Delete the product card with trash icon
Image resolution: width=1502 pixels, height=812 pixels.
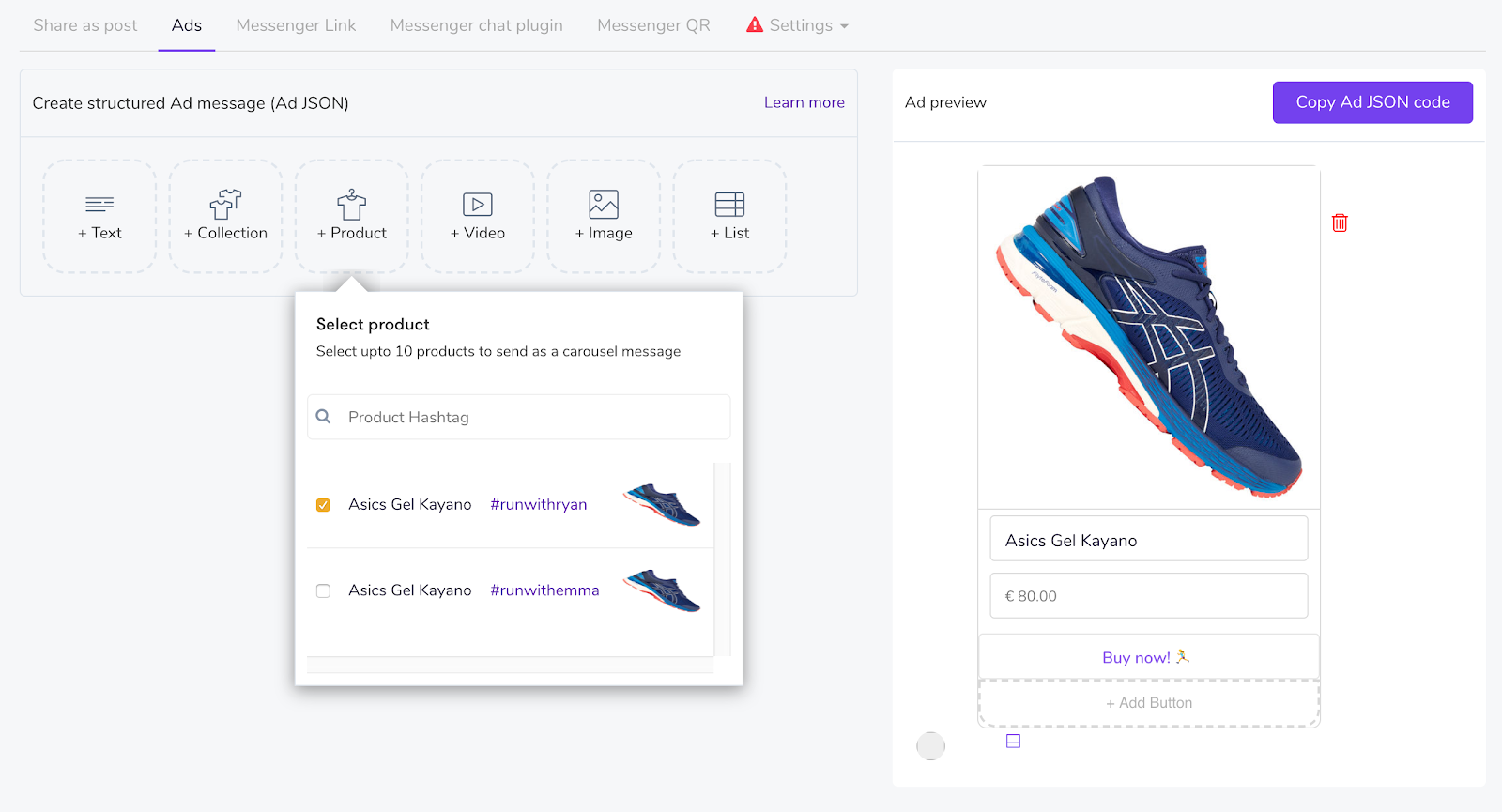click(x=1340, y=222)
